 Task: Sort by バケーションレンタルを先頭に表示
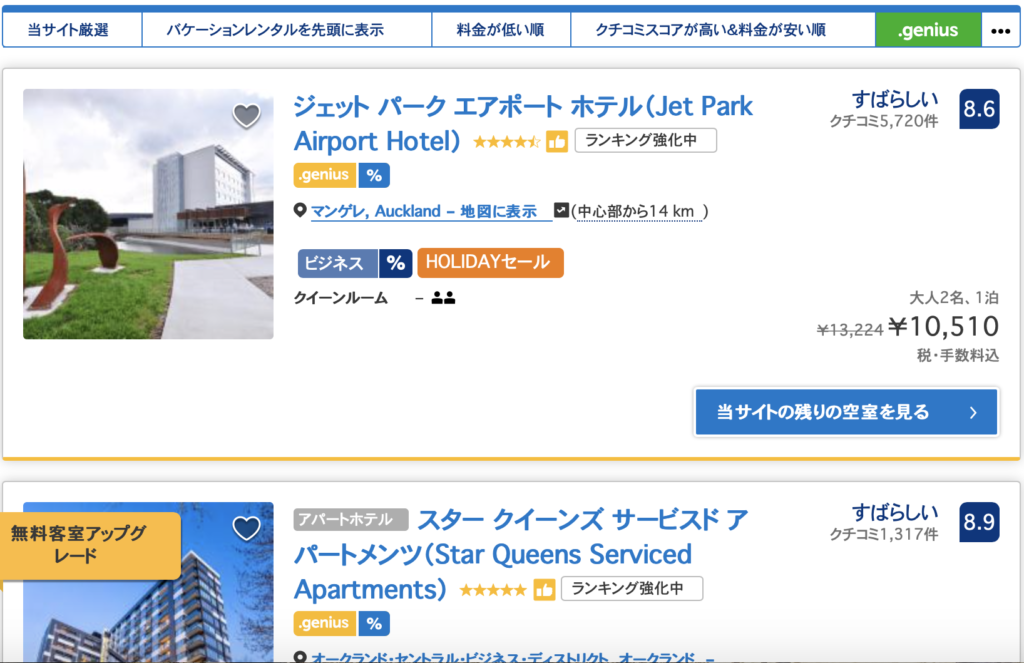(x=287, y=30)
